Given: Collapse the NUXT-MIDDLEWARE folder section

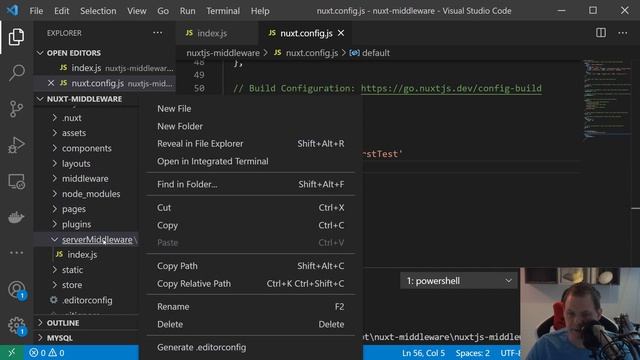Looking at the screenshot, I should [x=84, y=99].
